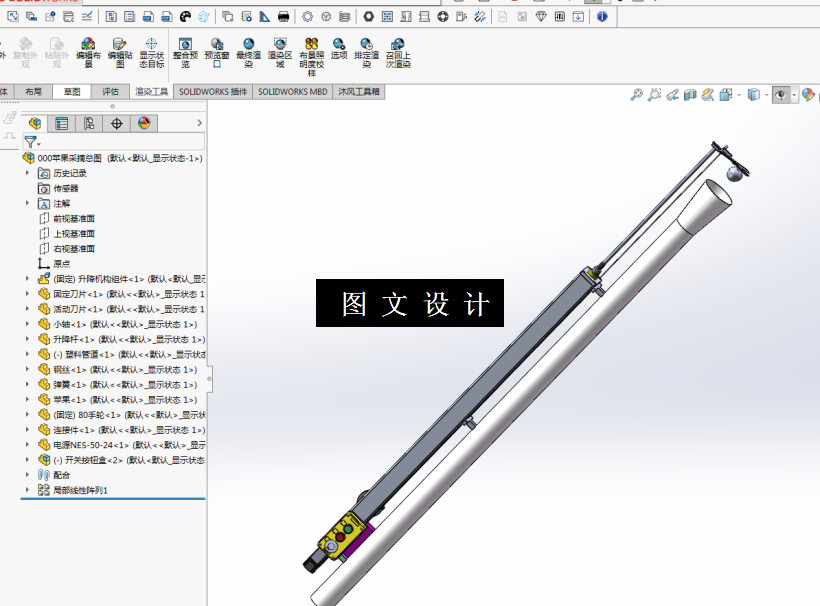
Task: Select the 渲染区域 render region tool
Action: 280,52
